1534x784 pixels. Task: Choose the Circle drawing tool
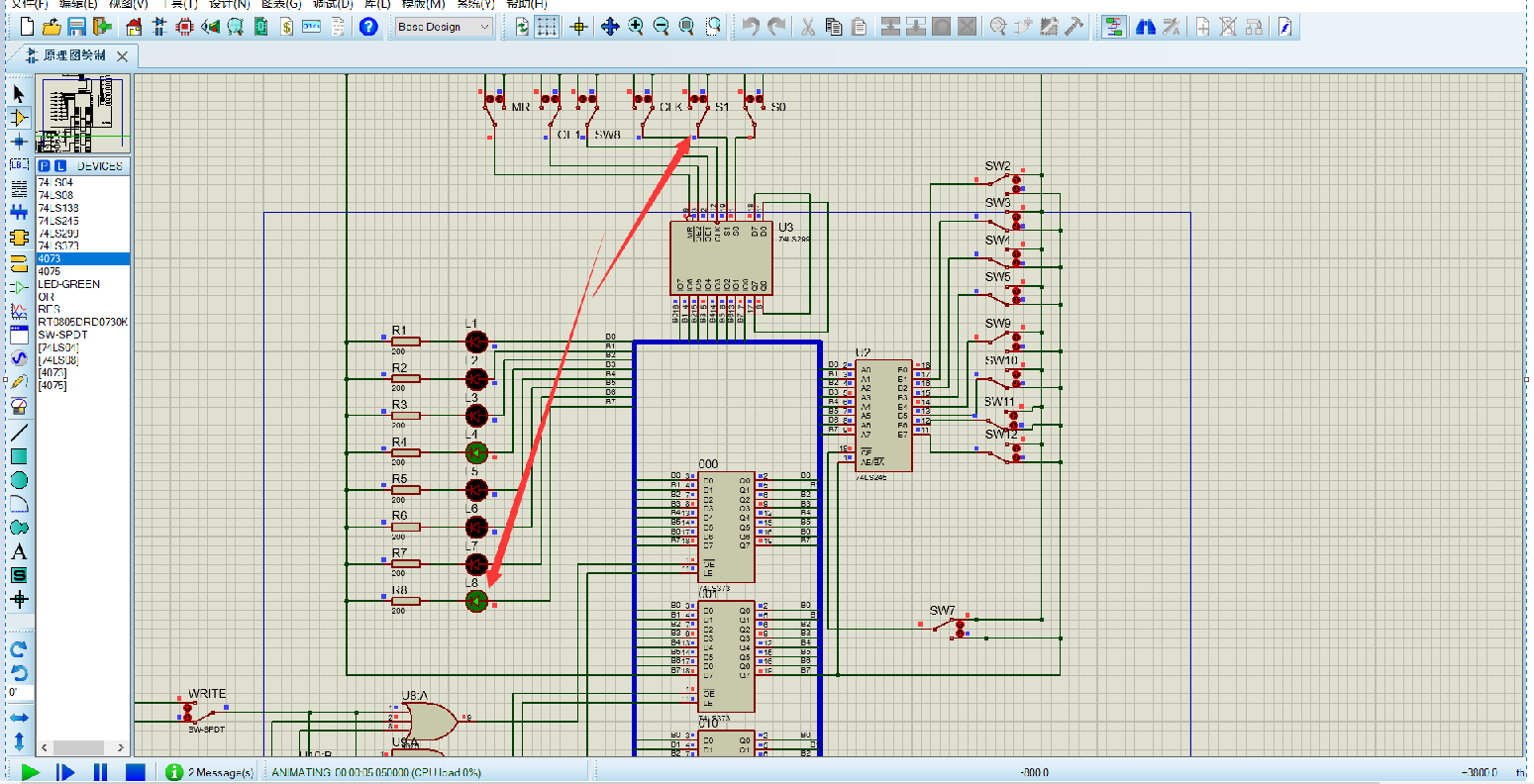tap(19, 480)
